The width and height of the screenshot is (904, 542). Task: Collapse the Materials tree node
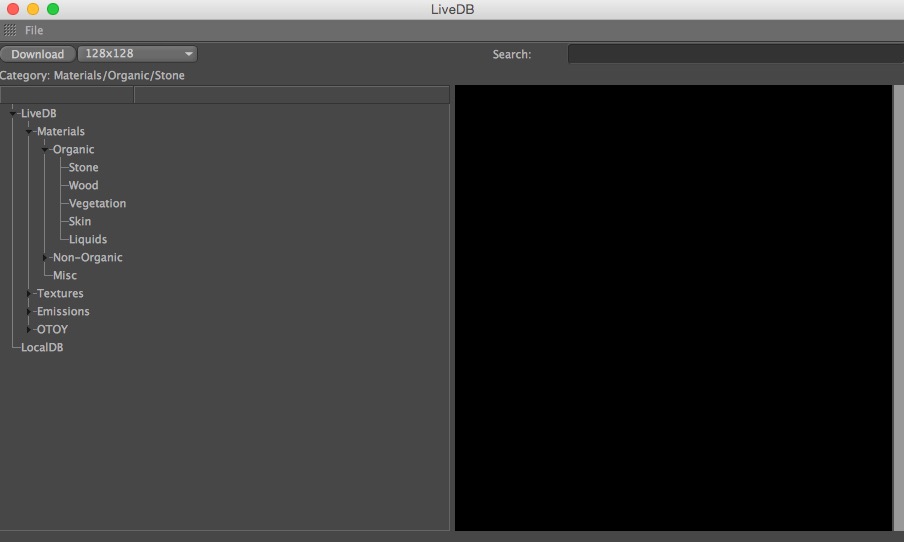pos(28,131)
